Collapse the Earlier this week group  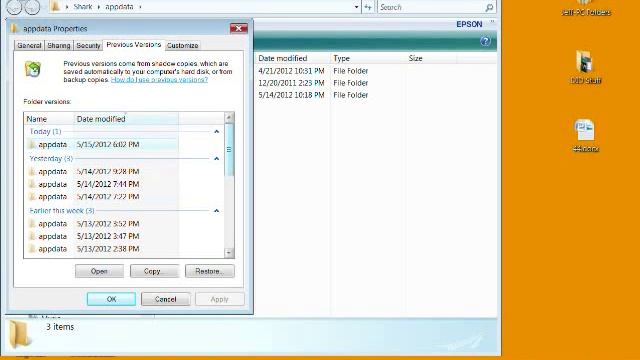(x=217, y=211)
